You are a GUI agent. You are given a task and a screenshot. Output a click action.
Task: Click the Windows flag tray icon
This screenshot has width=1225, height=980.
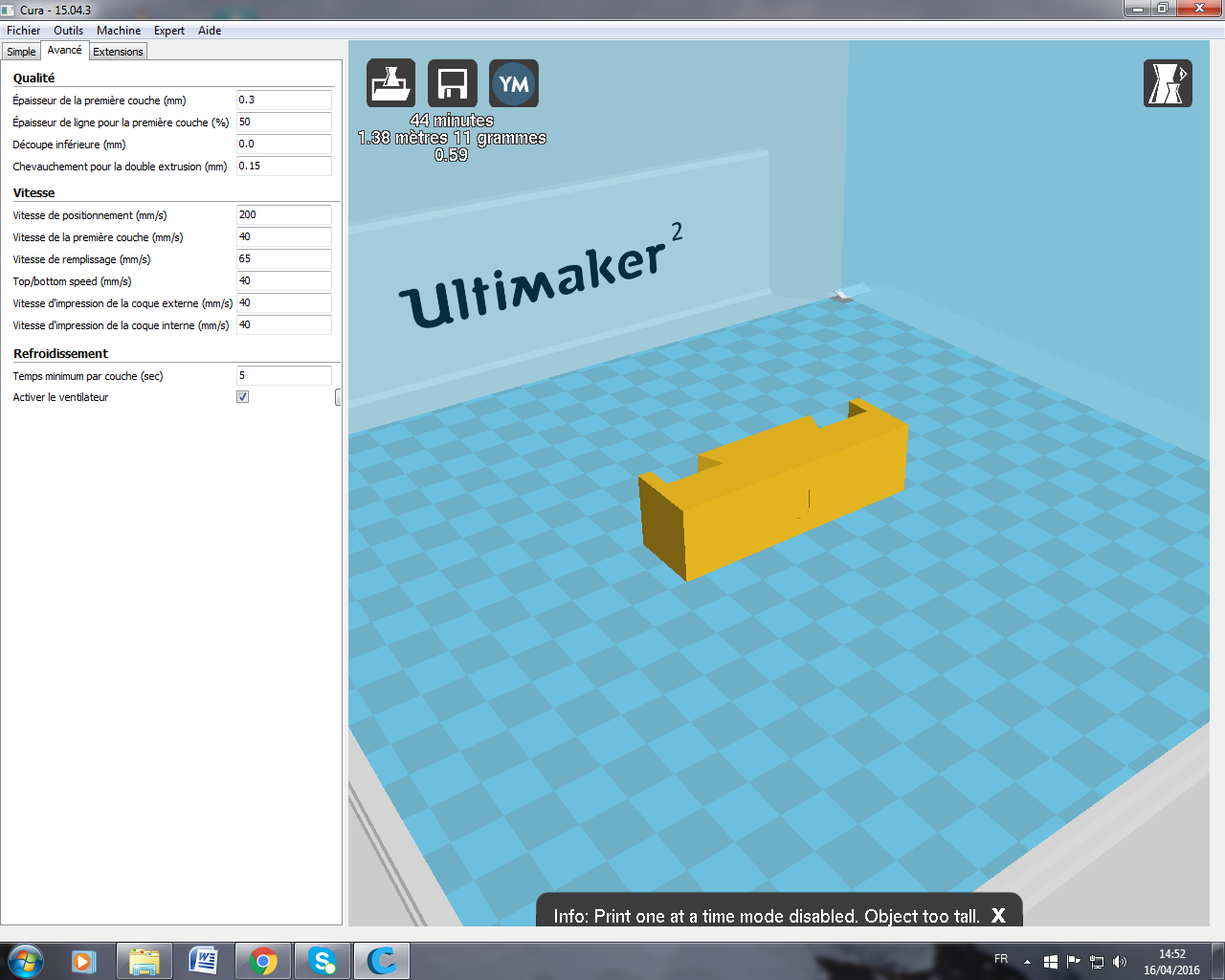coord(1050,962)
